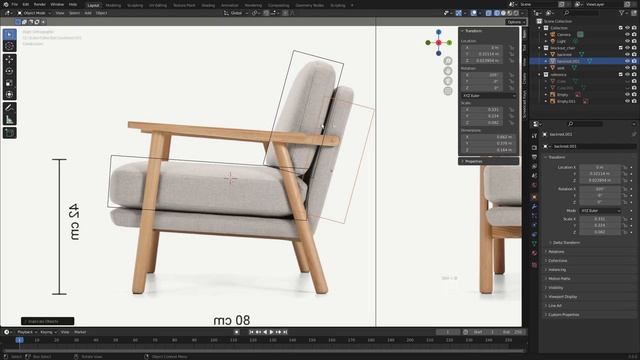Image resolution: width=640 pixels, height=360 pixels.
Task: Click the timeline horizontal scrollbar
Action: [263, 350]
